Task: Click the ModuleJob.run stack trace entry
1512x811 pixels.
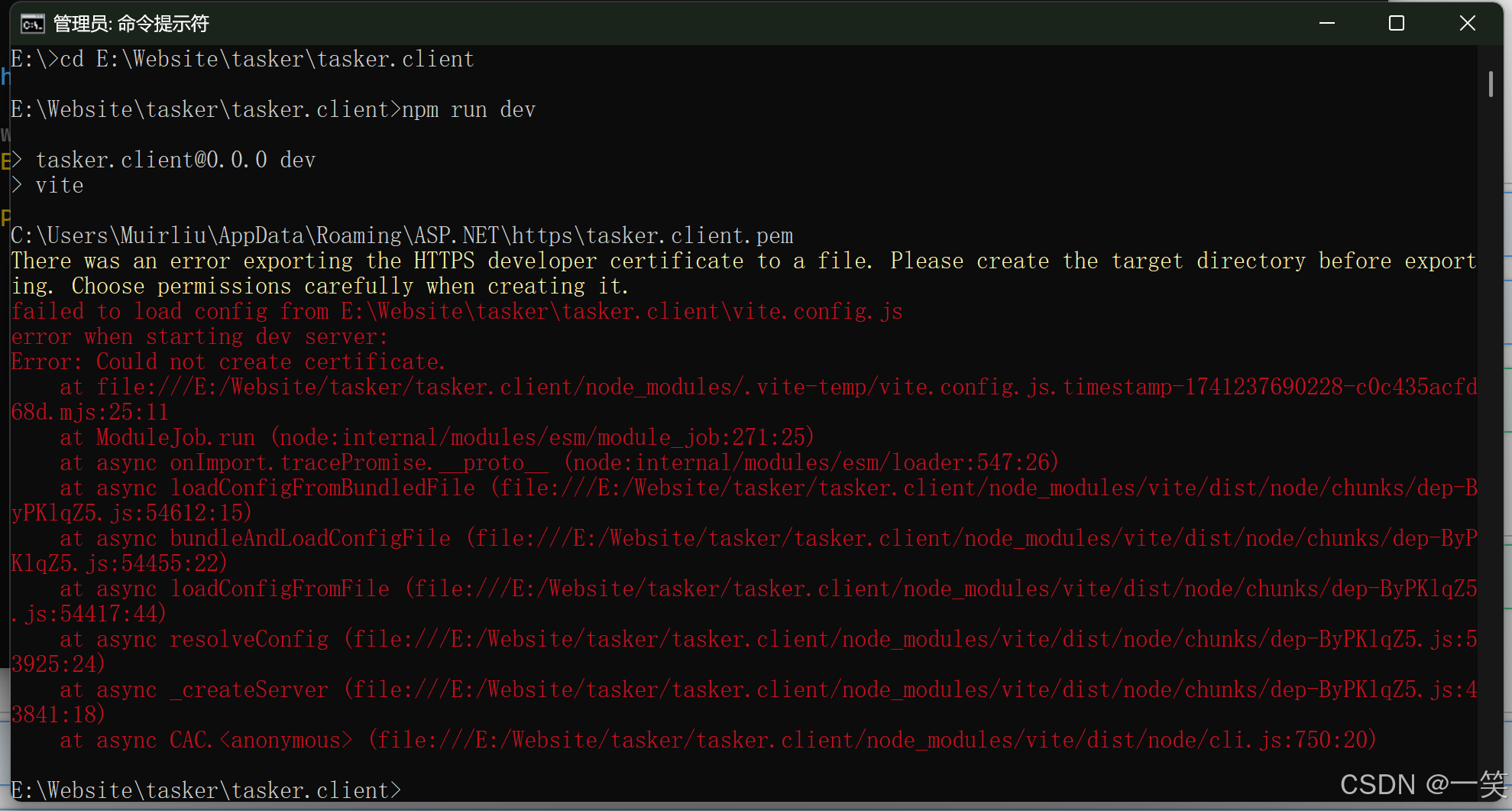Action: 435,436
